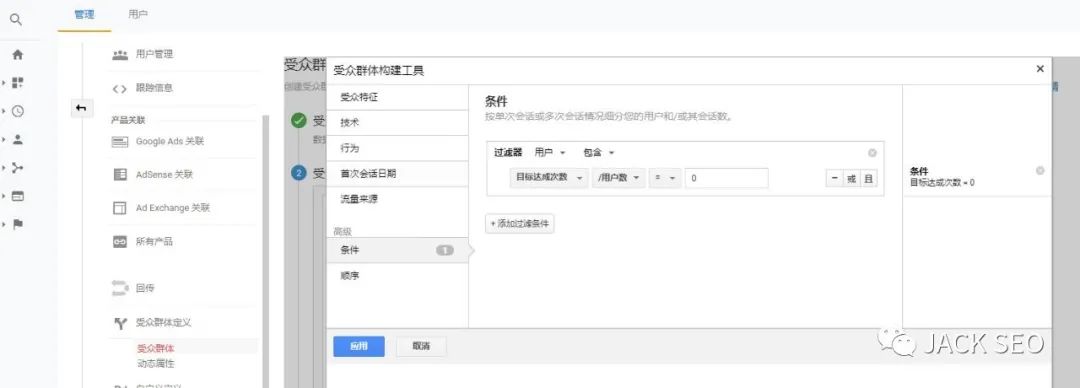Remove filter with the circled x icon
The height and width of the screenshot is (388, 1080).
pos(872,153)
